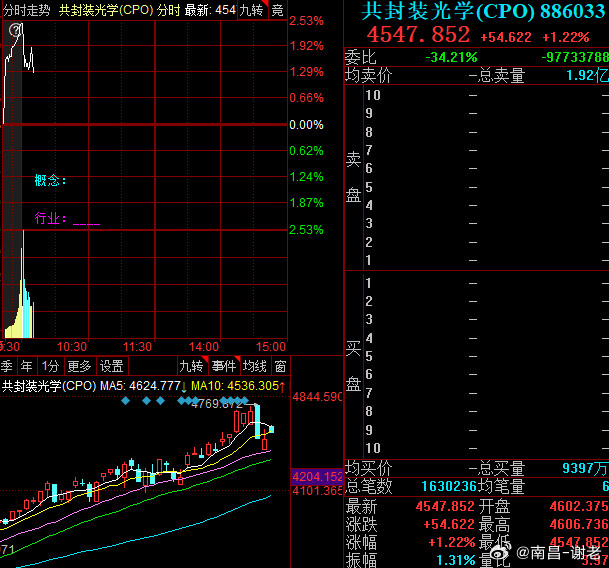Click the 振幅 value 1.31%

pos(456,560)
